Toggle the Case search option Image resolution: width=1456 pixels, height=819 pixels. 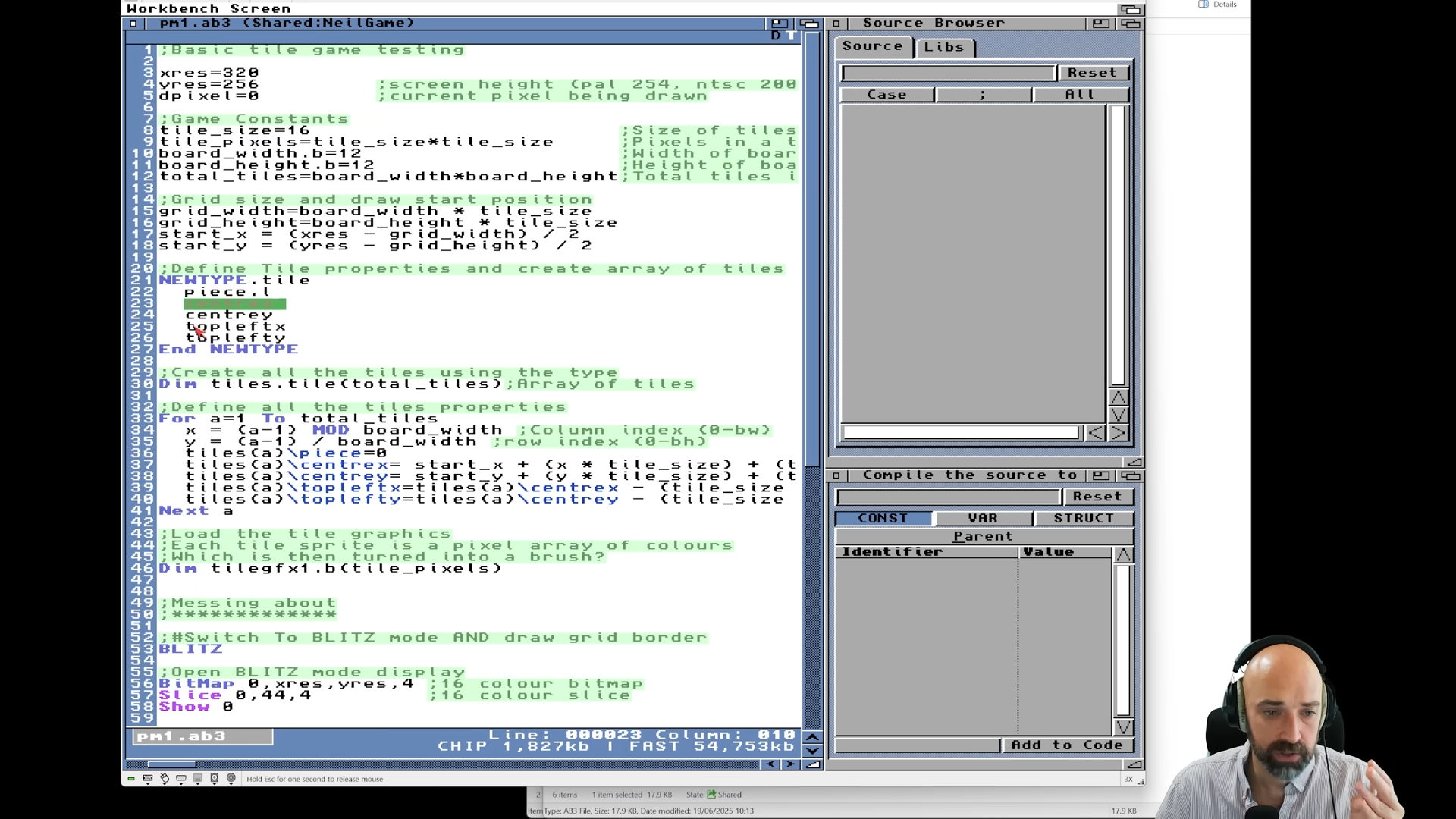point(886,95)
